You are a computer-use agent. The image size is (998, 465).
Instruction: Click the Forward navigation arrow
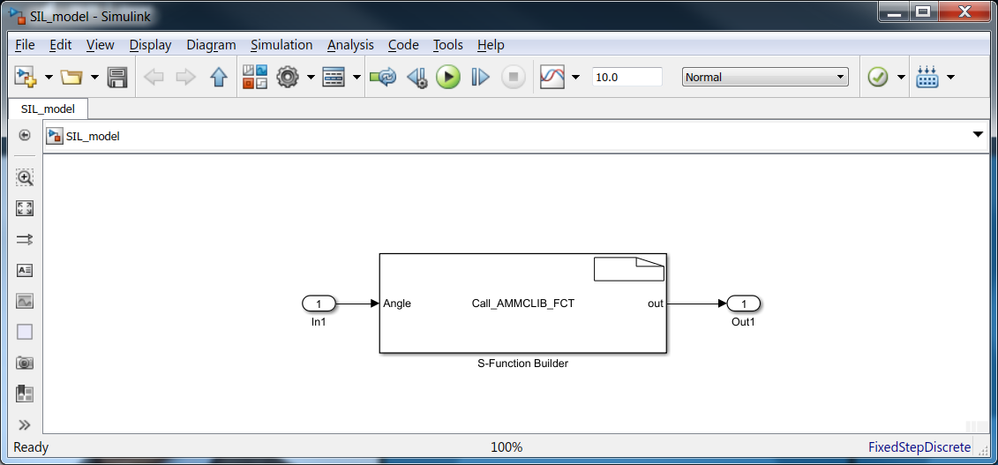click(185, 78)
